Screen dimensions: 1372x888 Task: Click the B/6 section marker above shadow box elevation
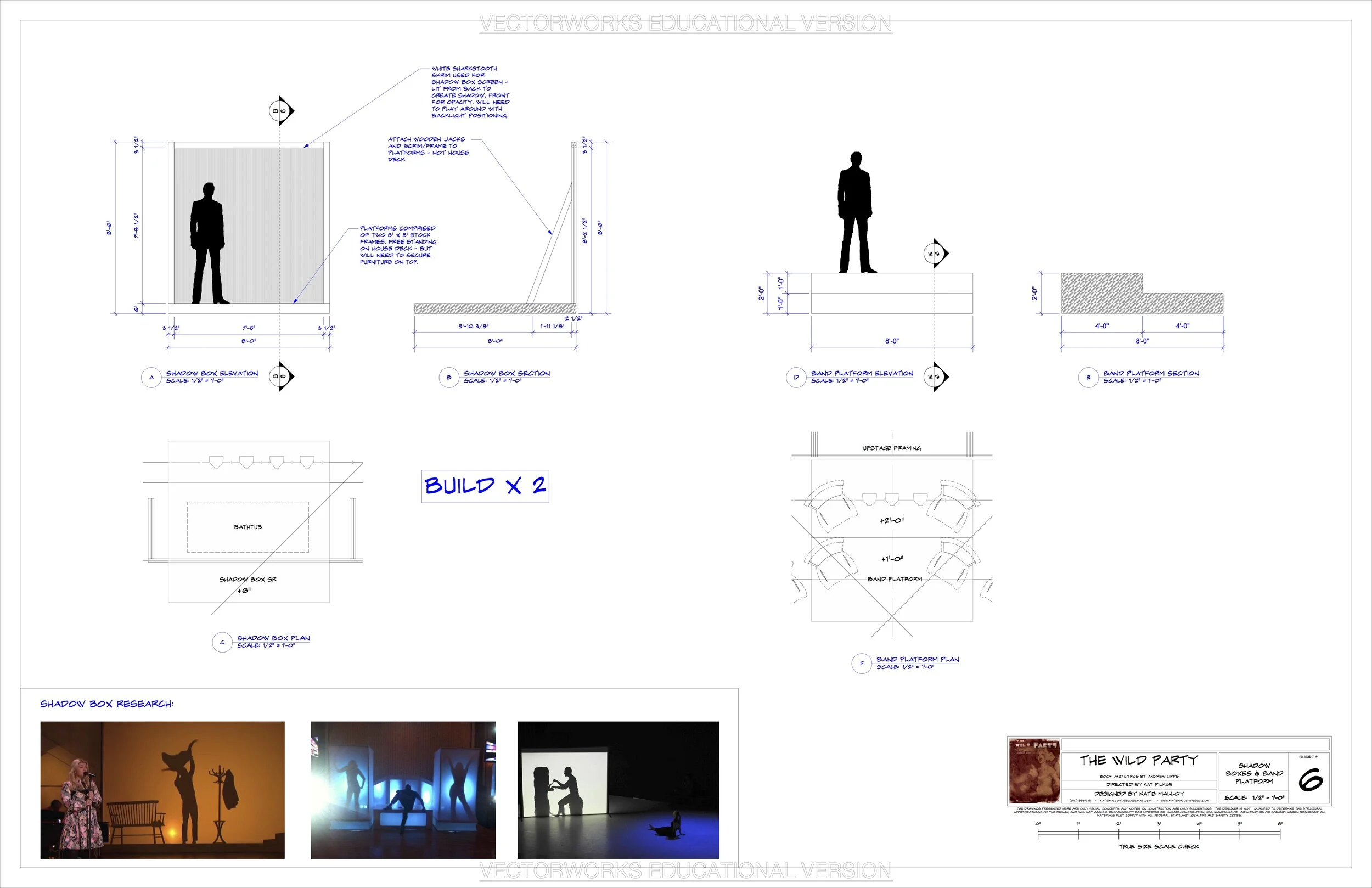(280, 111)
